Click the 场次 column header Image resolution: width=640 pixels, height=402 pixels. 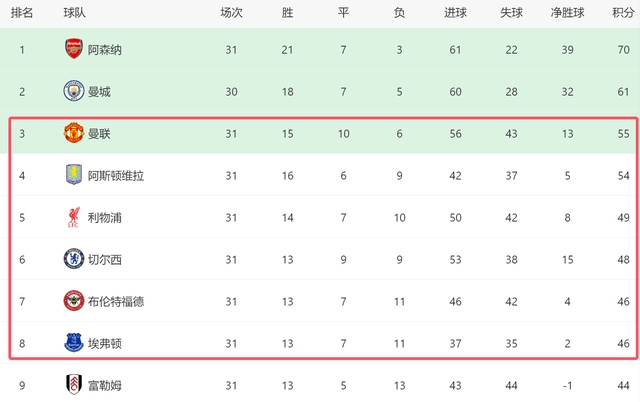coord(231,13)
